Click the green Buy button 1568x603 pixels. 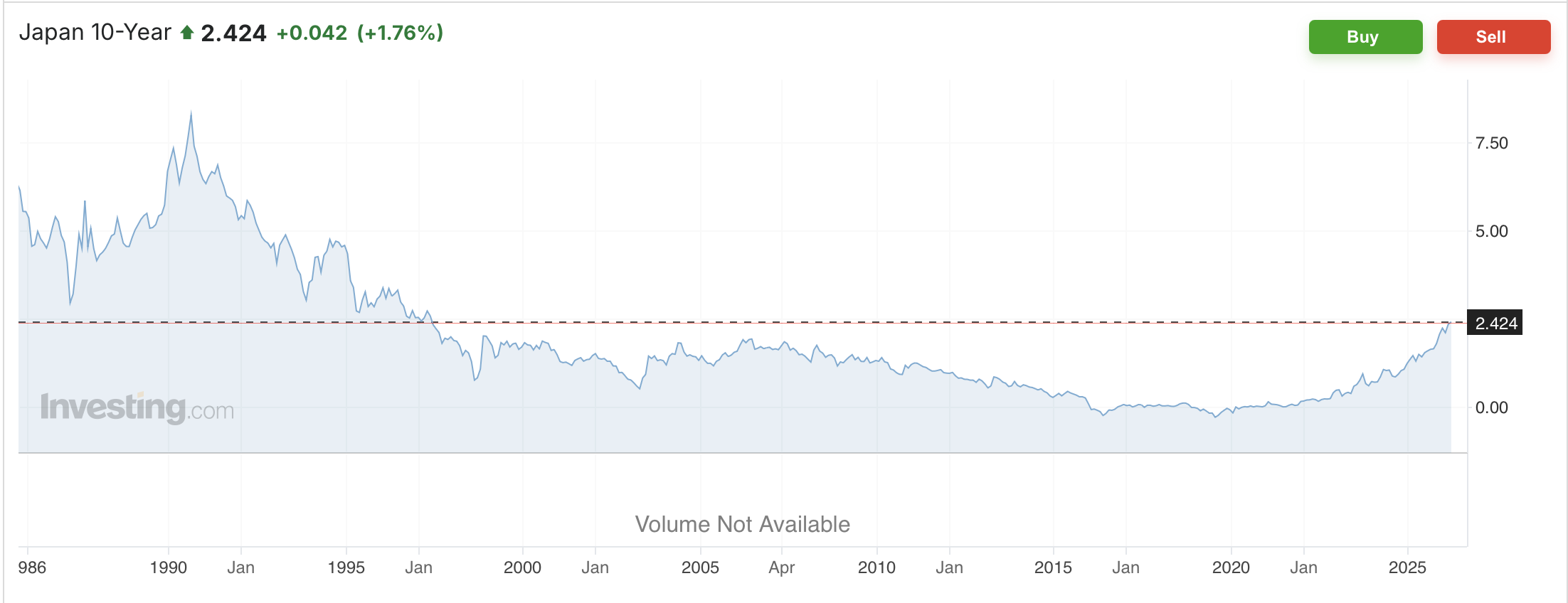coord(1365,37)
